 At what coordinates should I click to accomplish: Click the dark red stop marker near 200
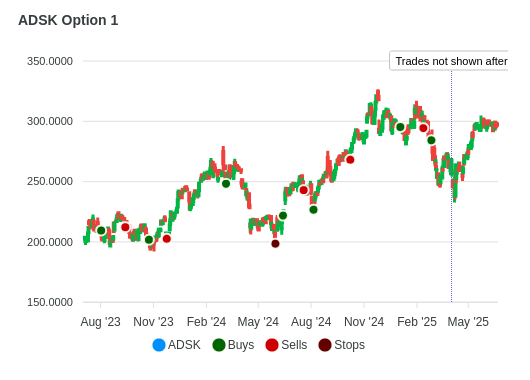[x=275, y=243]
